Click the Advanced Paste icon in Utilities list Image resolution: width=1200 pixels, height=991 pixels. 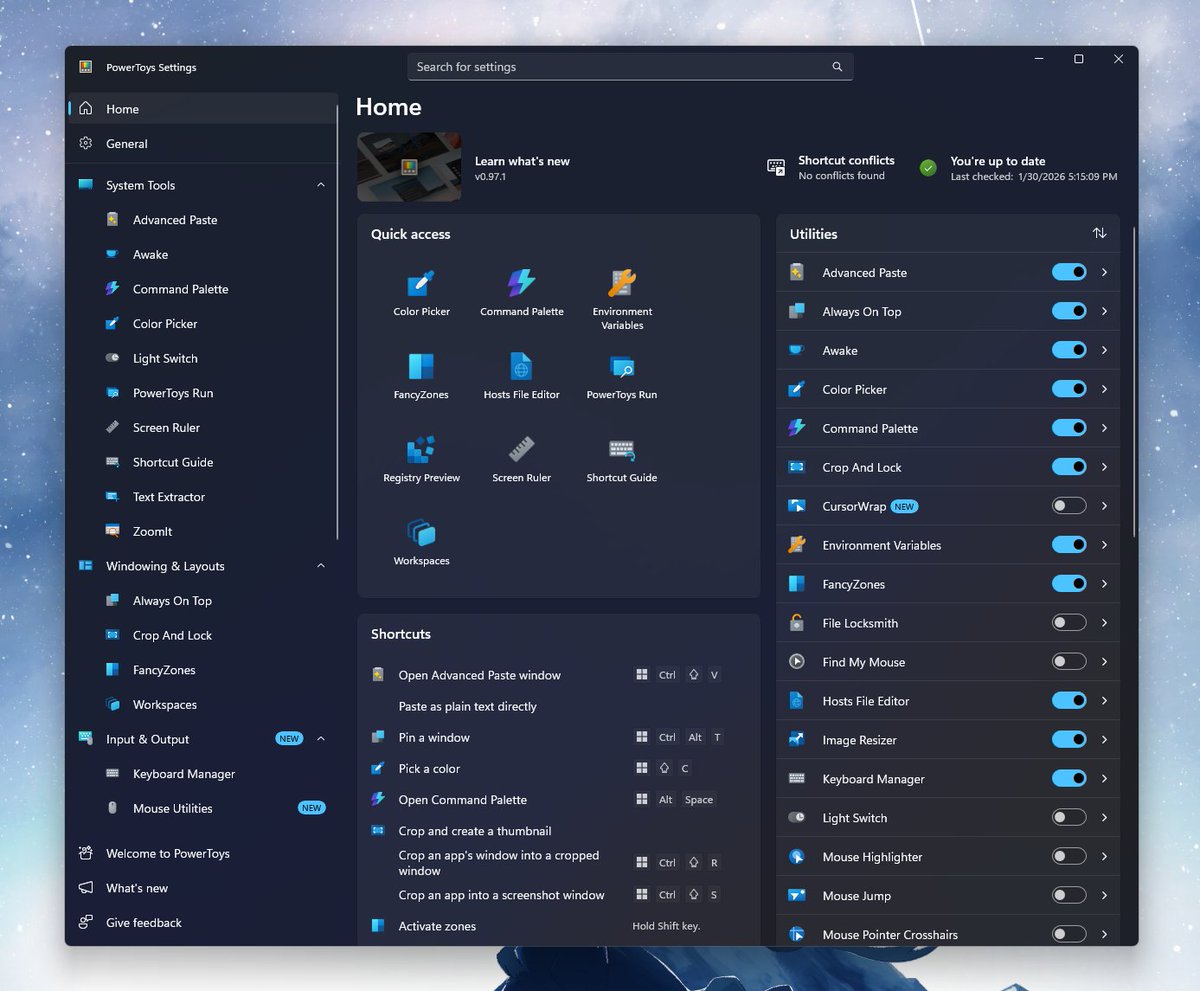click(797, 272)
